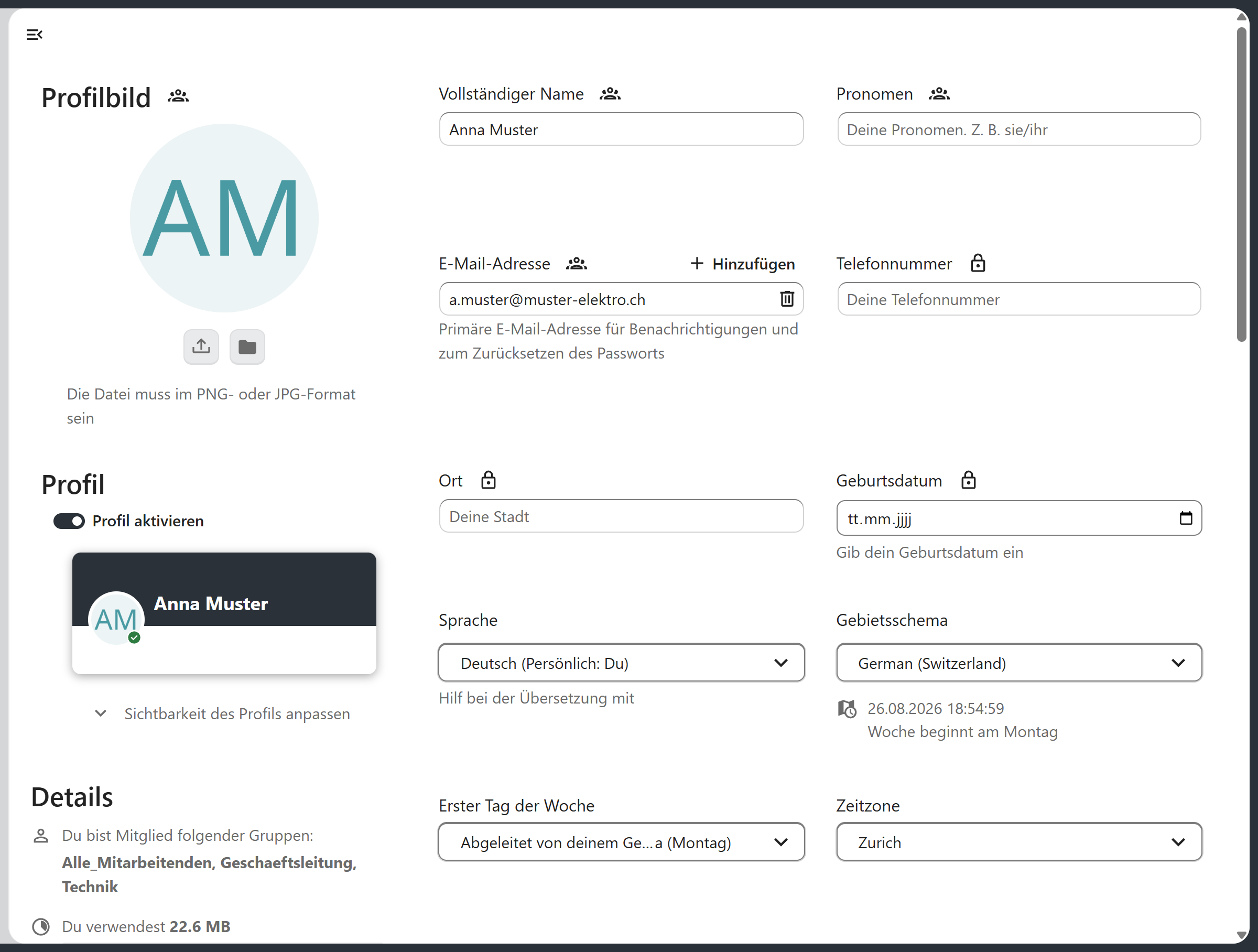Toggle Profil aktivieren switch
This screenshot has width=1258, height=952.
tap(69, 521)
